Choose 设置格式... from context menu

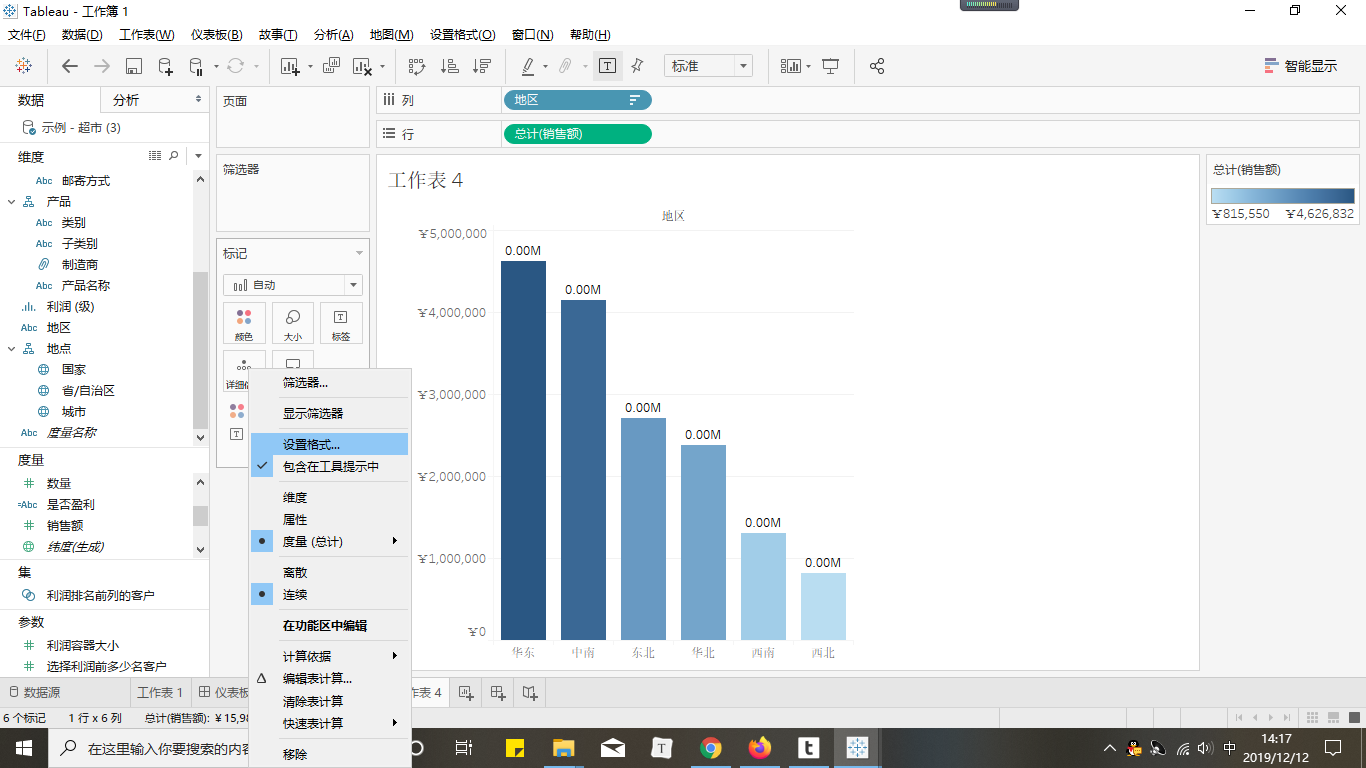[311, 444]
